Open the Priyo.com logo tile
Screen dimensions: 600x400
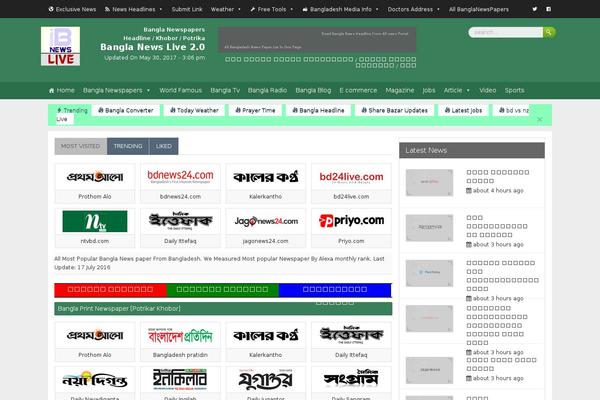(351, 221)
